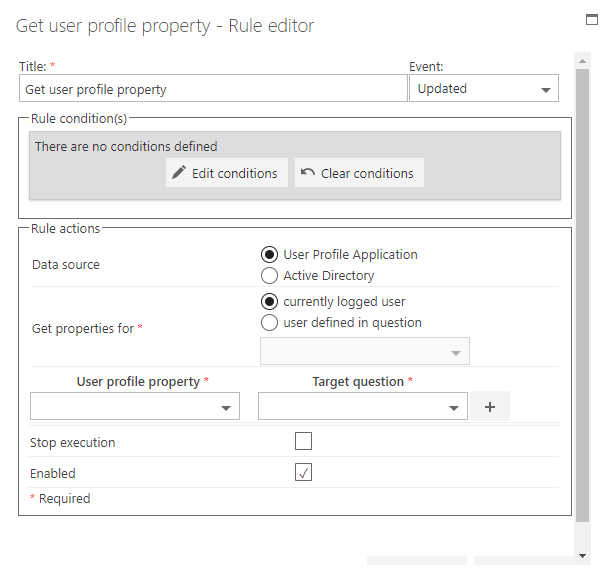Click the 'Event:' label
Screen dimensions: 604x582
tap(426, 67)
